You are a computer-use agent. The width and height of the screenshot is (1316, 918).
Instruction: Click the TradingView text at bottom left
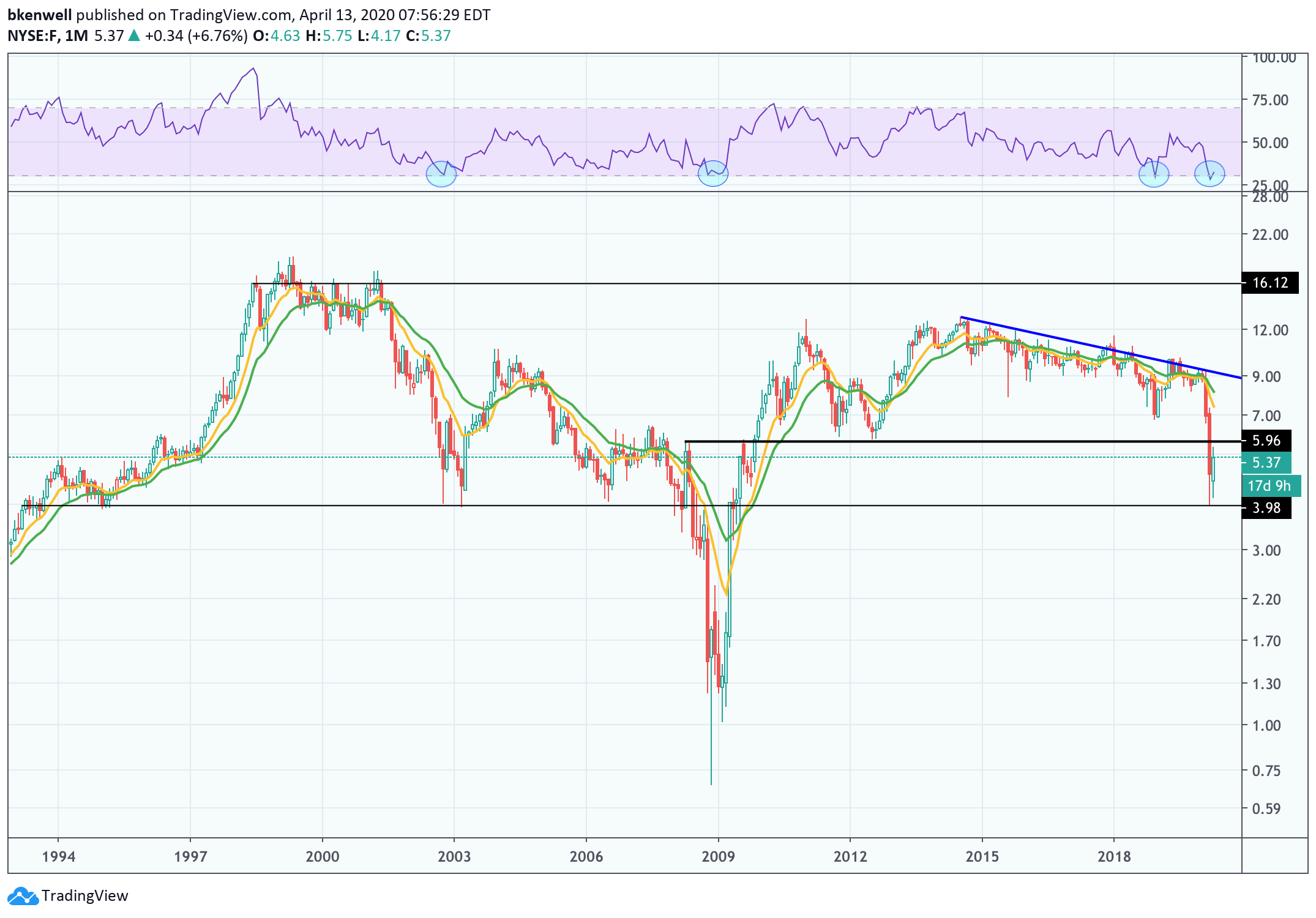pos(85,896)
